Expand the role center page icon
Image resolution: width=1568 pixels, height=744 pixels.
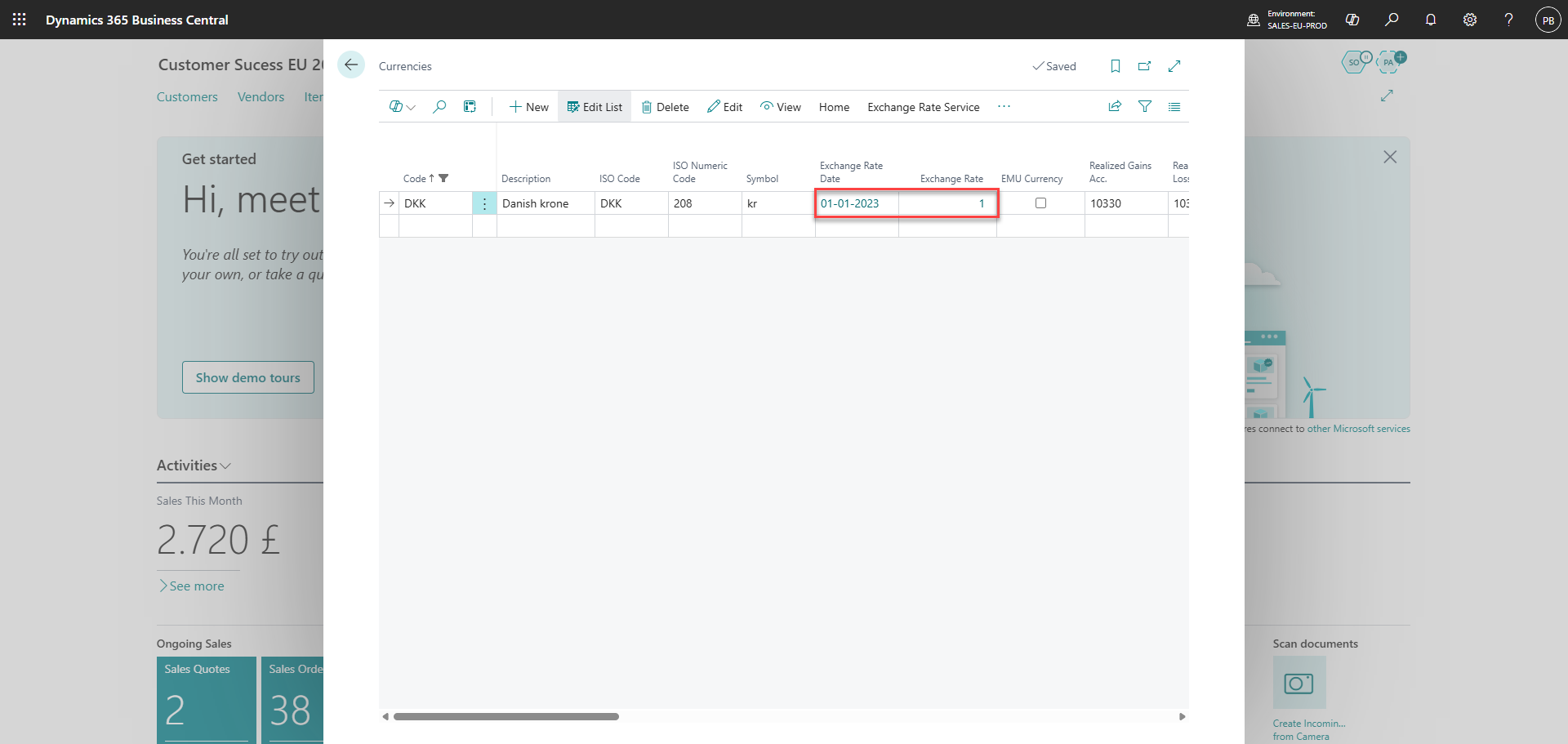click(1387, 96)
